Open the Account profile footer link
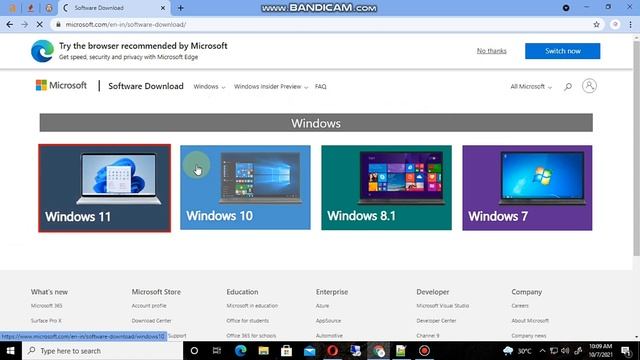This screenshot has height=360, width=640. coord(149,306)
